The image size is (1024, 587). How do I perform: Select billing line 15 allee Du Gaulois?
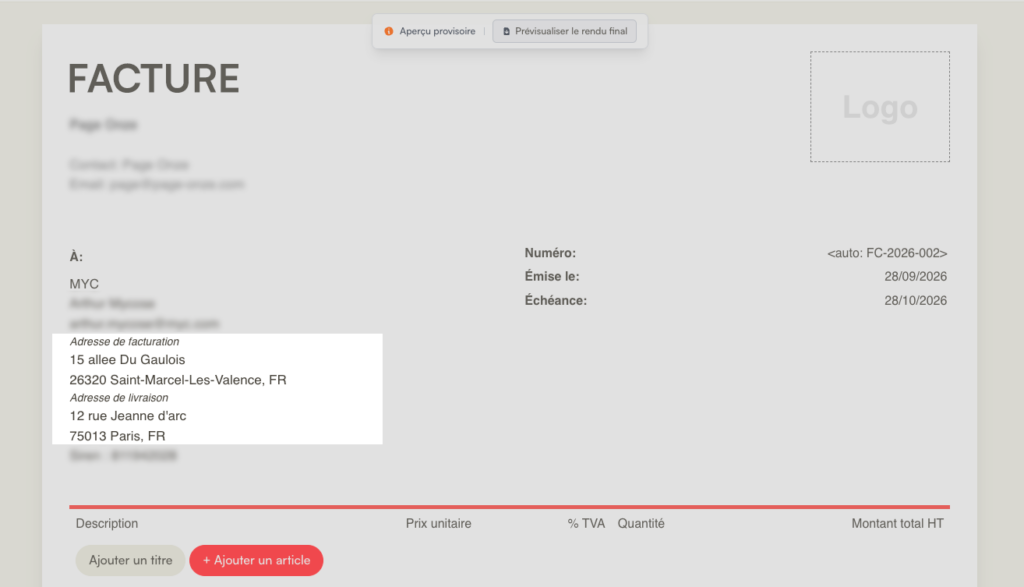coord(127,360)
